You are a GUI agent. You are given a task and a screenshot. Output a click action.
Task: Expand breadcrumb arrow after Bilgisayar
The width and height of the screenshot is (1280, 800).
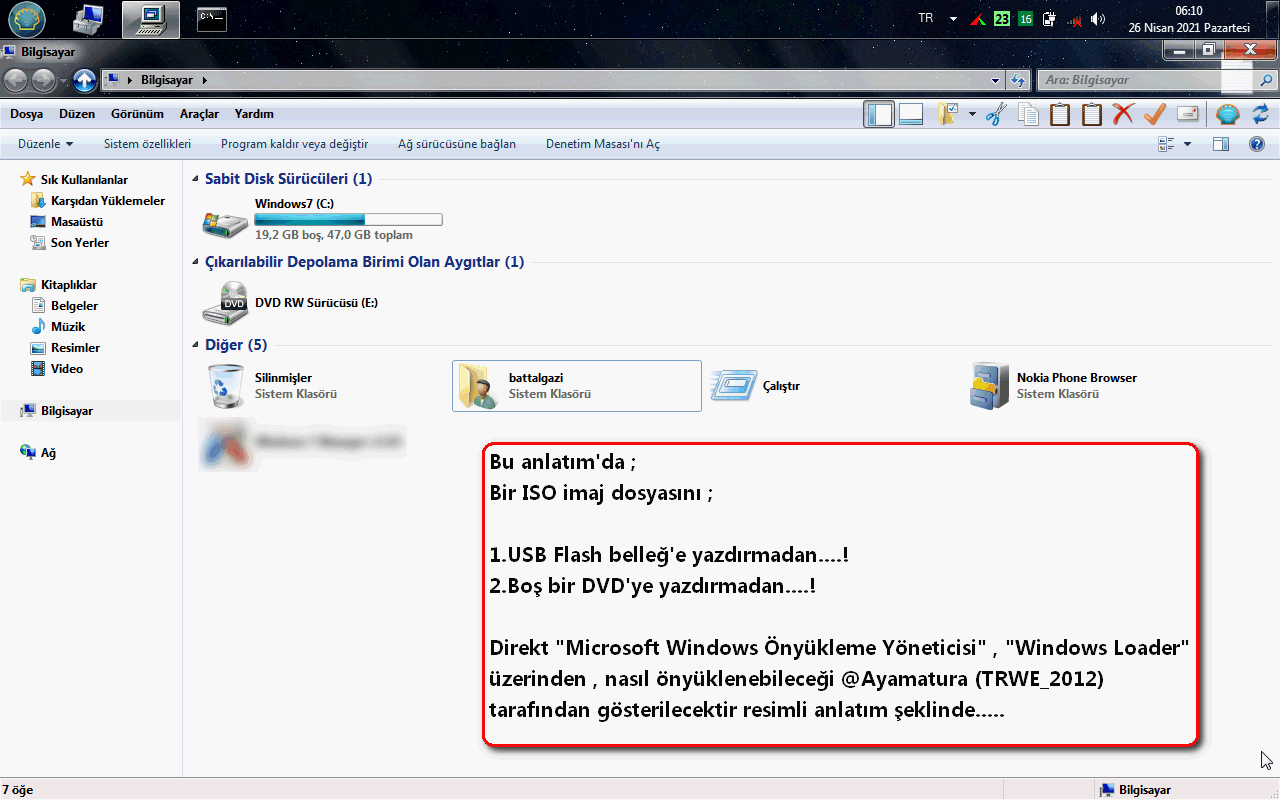[205, 80]
